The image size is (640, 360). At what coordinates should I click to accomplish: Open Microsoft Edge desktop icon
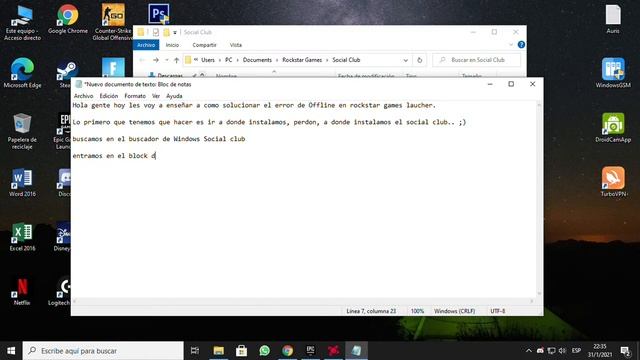(x=22, y=73)
